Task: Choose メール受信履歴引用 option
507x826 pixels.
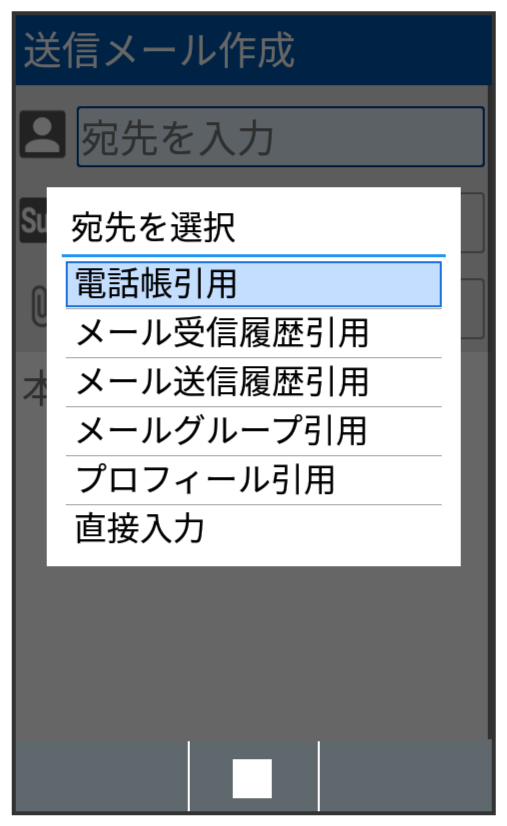Action: [x=254, y=333]
